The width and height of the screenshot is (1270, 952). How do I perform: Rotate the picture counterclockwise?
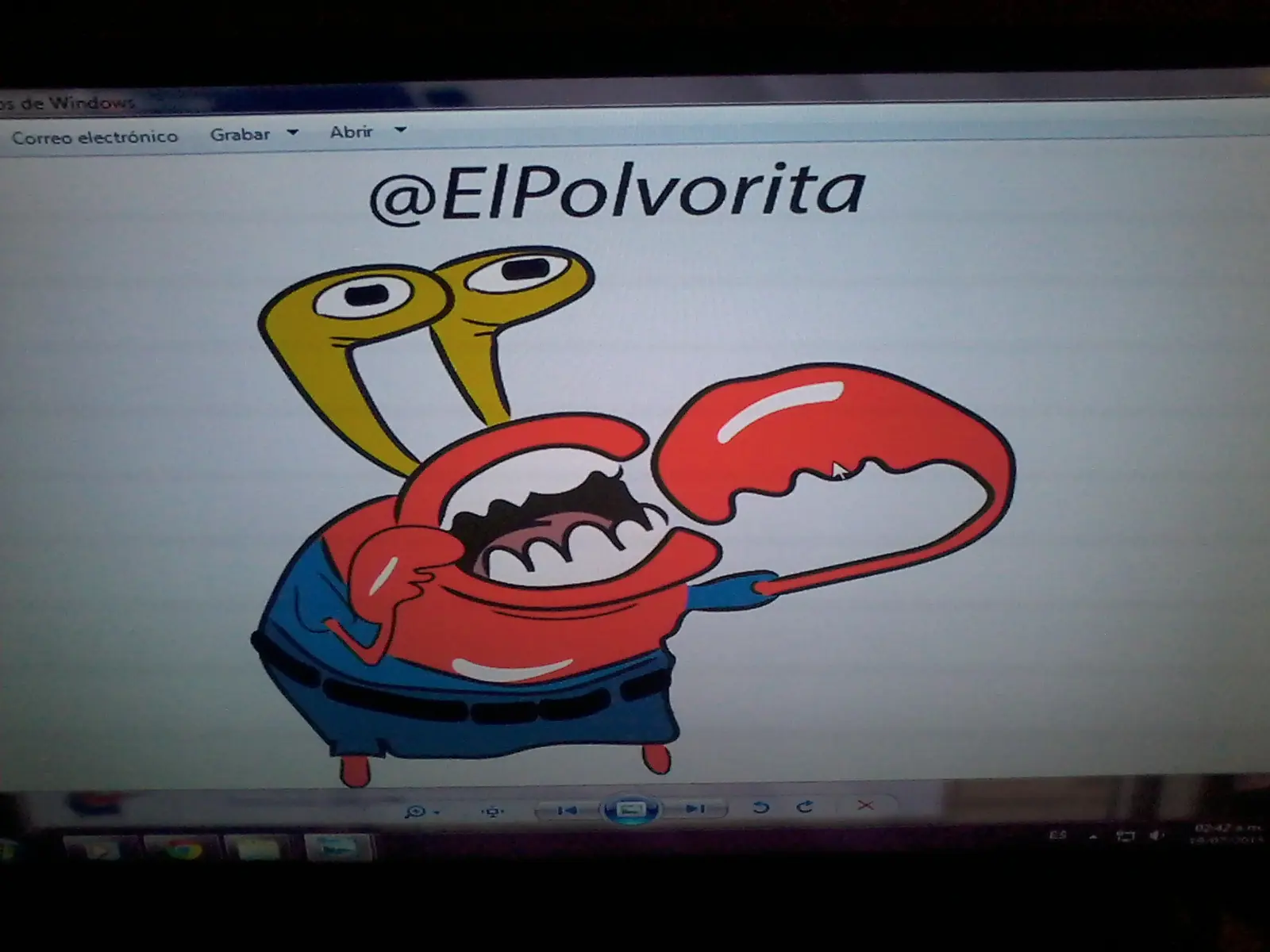(760, 808)
